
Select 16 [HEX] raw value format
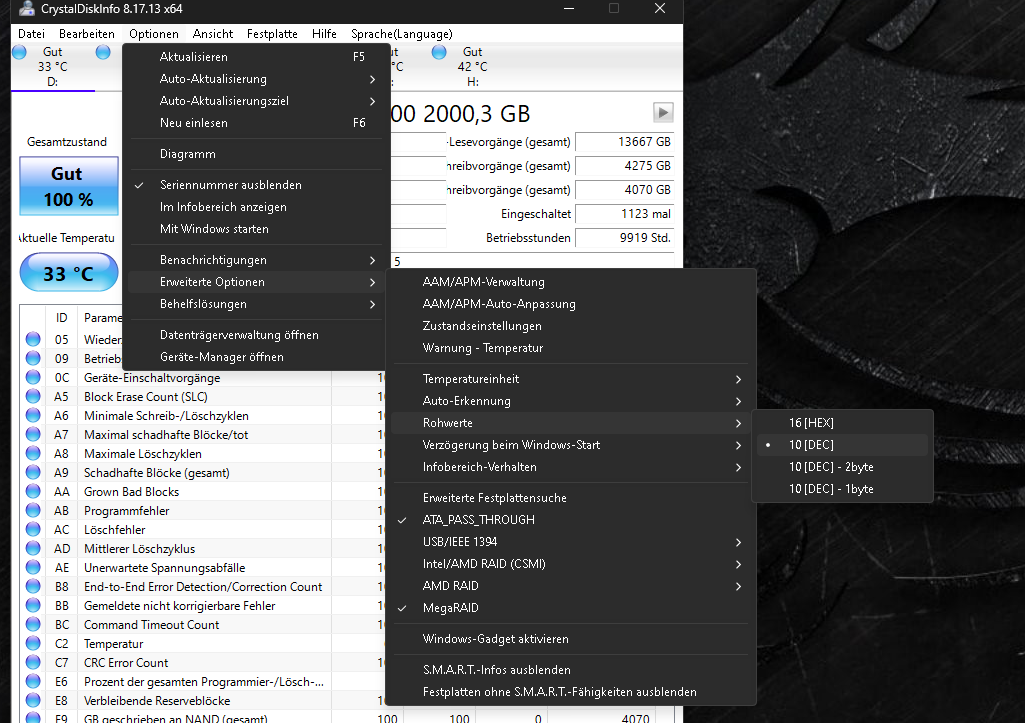[x=843, y=423]
